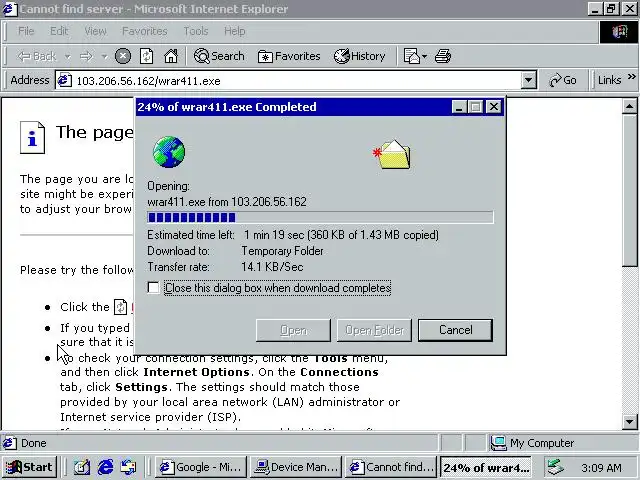Open the Start menu
Screen dimensions: 640x480
pos(30,467)
